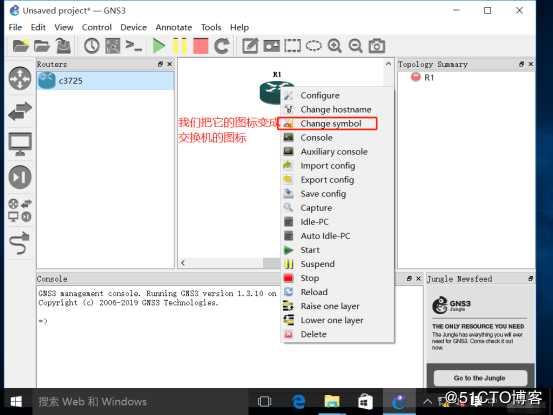
Task: Browse end devices monitor icon
Action: pyautogui.click(x=20, y=144)
